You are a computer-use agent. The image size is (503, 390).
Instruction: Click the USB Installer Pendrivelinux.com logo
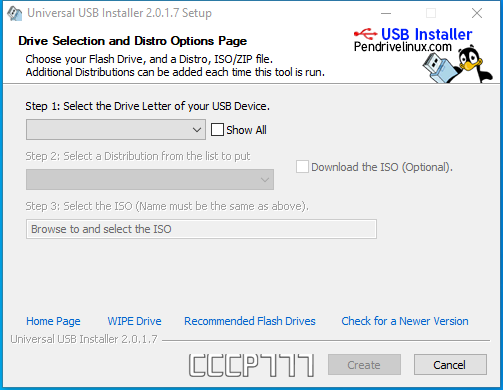[x=413, y=40]
